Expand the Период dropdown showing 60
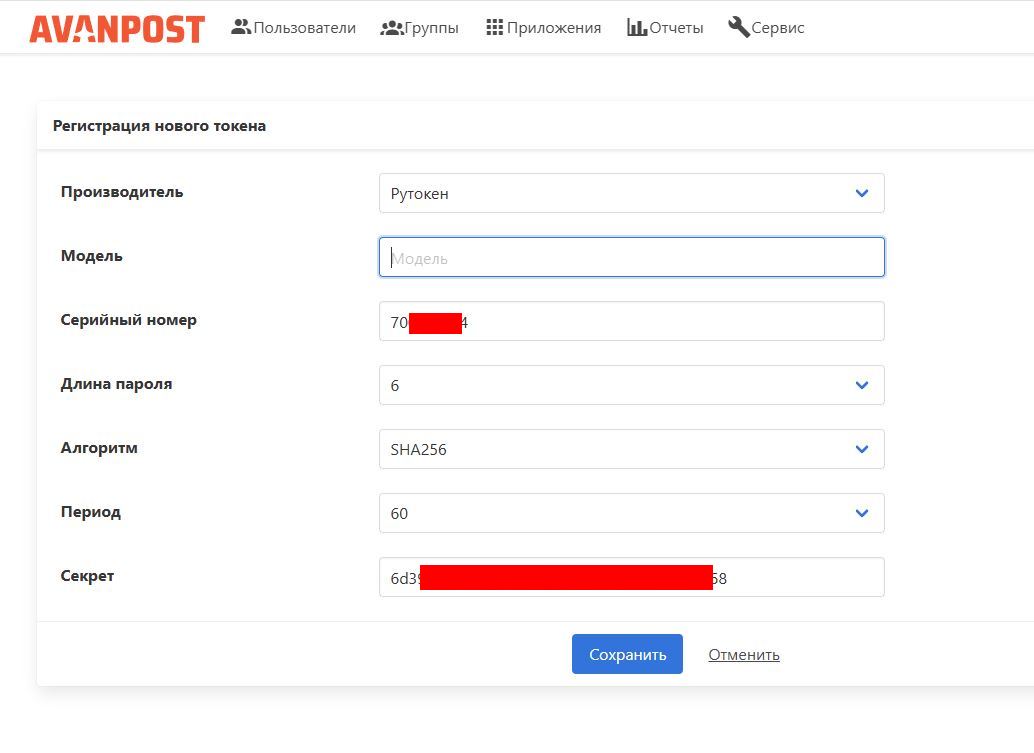Screen dimensions: 1034x753 (x=632, y=513)
